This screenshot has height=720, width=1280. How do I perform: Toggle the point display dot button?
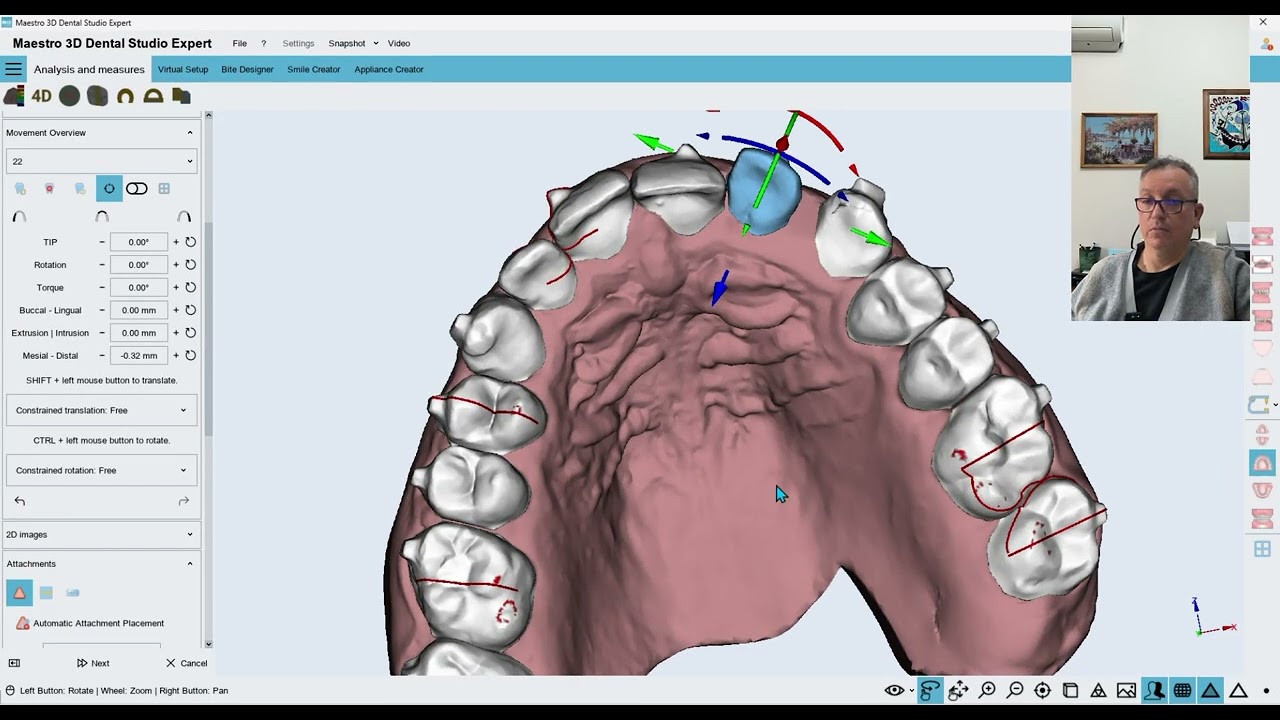(x=1266, y=690)
